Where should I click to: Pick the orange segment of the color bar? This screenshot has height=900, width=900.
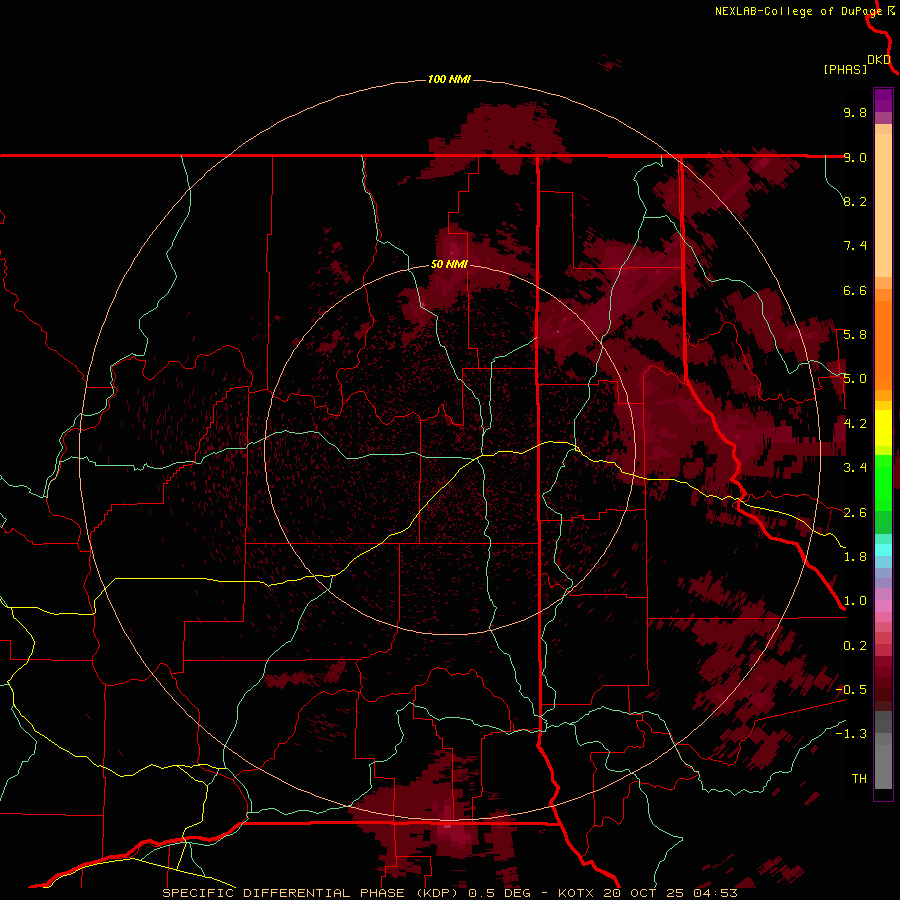tap(883, 346)
